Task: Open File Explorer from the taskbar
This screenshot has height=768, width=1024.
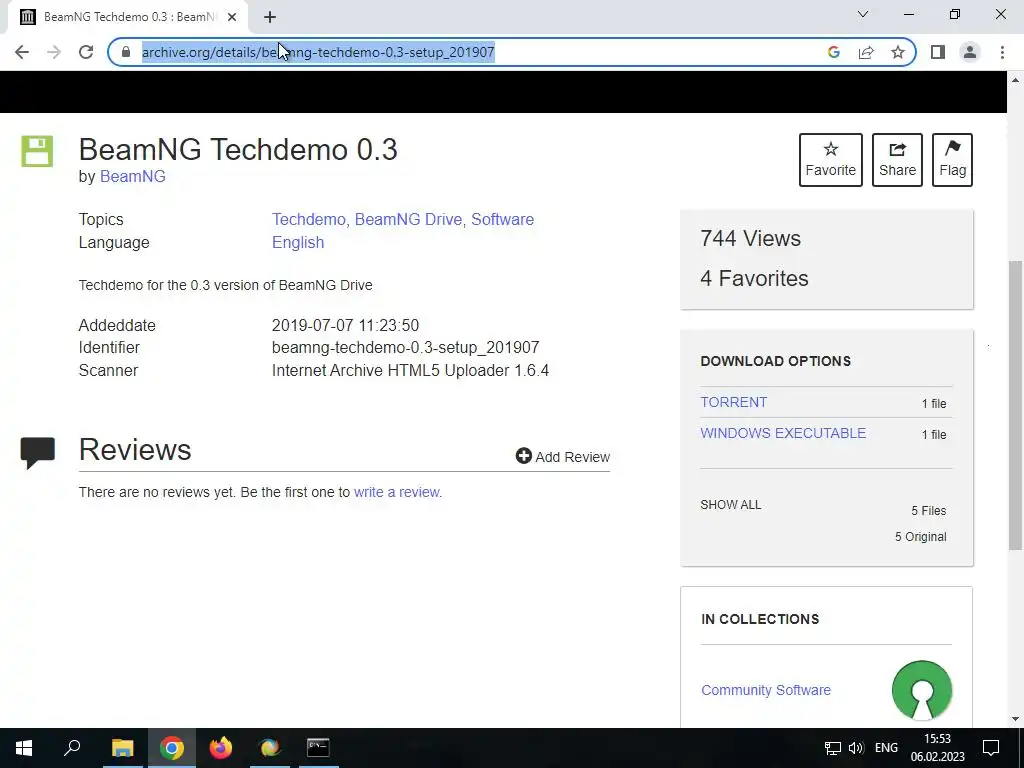Action: pyautogui.click(x=122, y=748)
